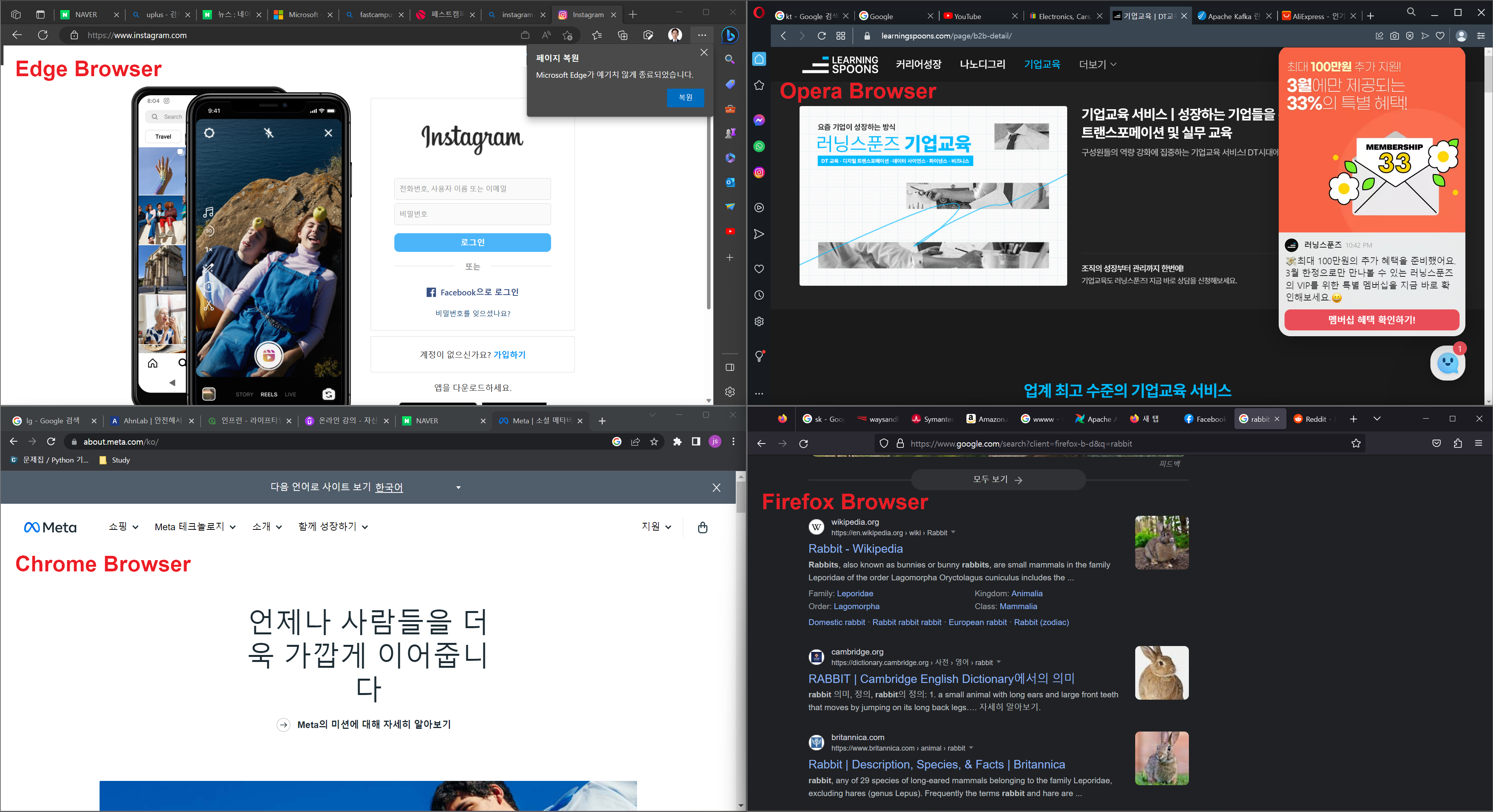Screen dimensions: 1493x812
Task: Open Study bookmark folder in Chrome
Action: [x=115, y=460]
